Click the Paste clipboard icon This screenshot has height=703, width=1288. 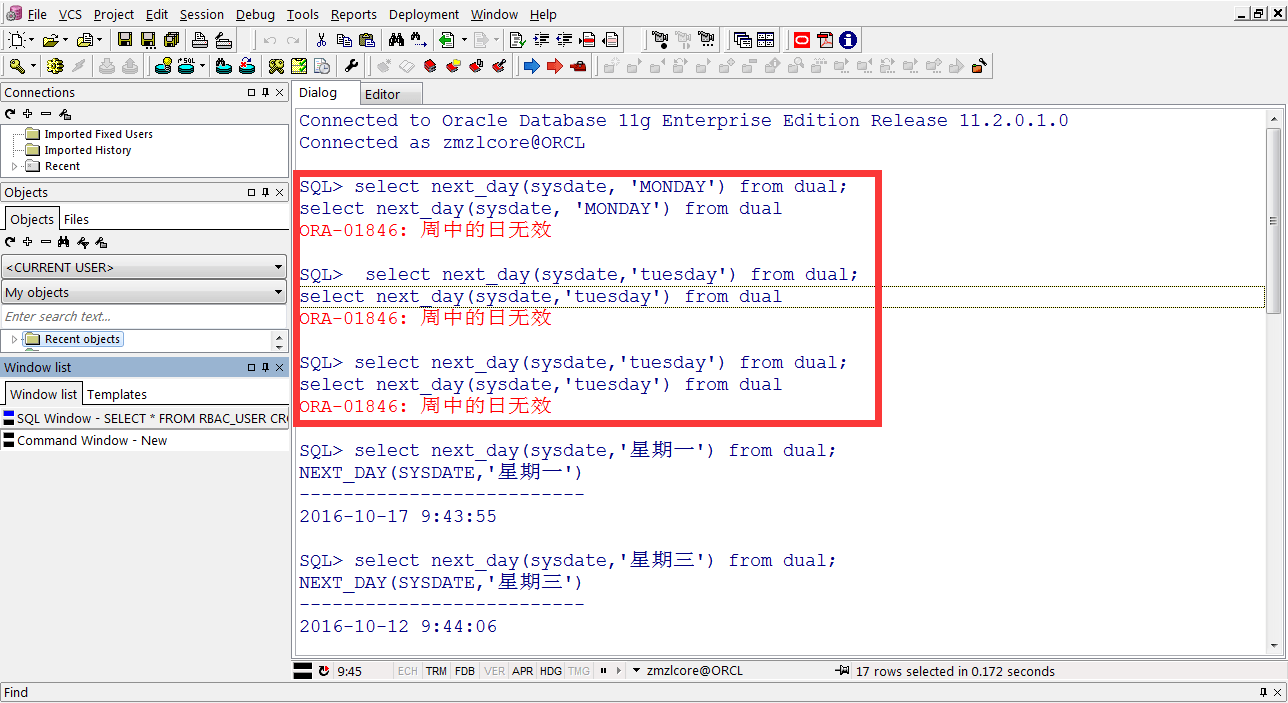pyautogui.click(x=367, y=40)
